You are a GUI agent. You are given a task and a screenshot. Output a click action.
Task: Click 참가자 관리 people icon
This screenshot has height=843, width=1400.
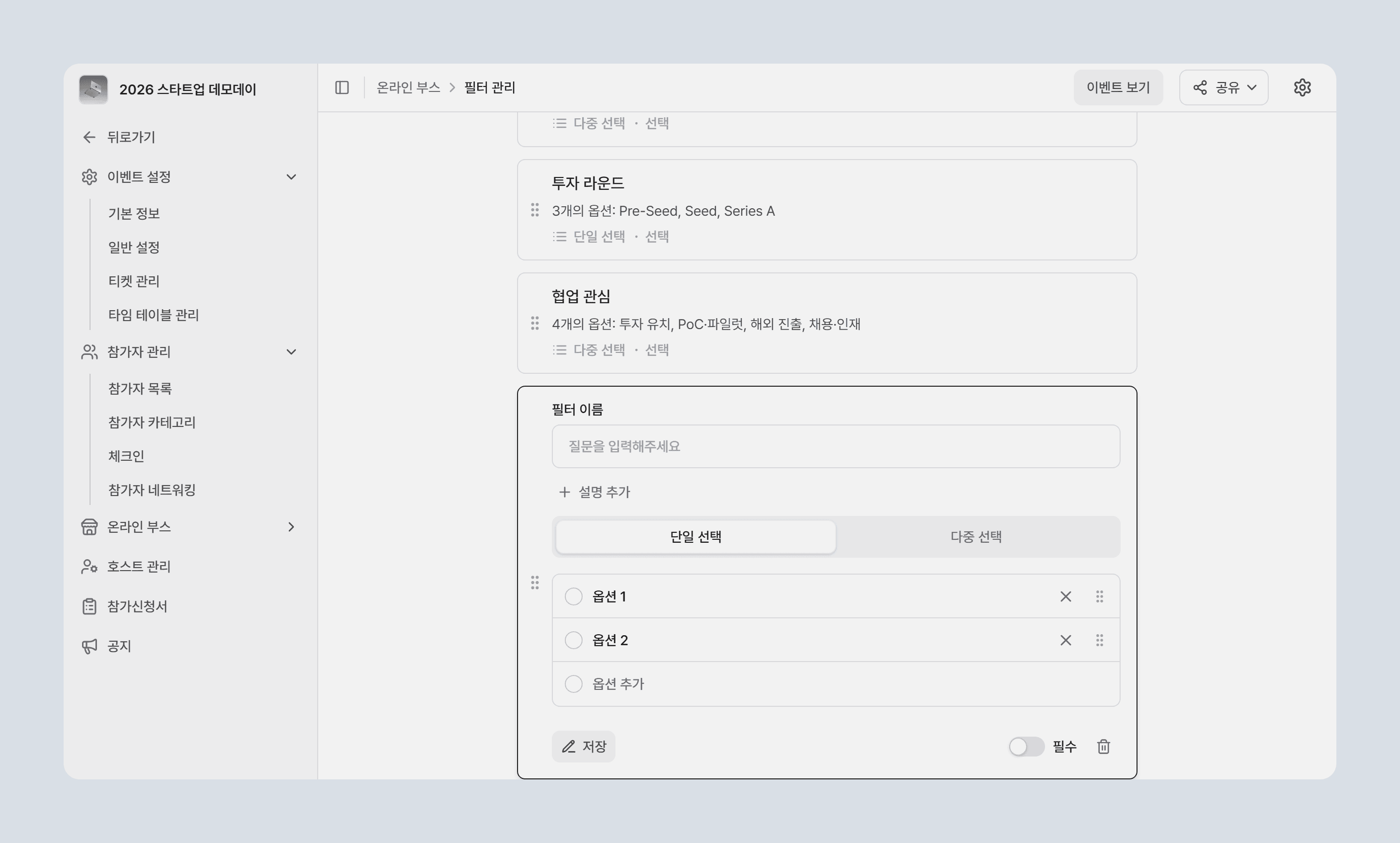click(89, 351)
